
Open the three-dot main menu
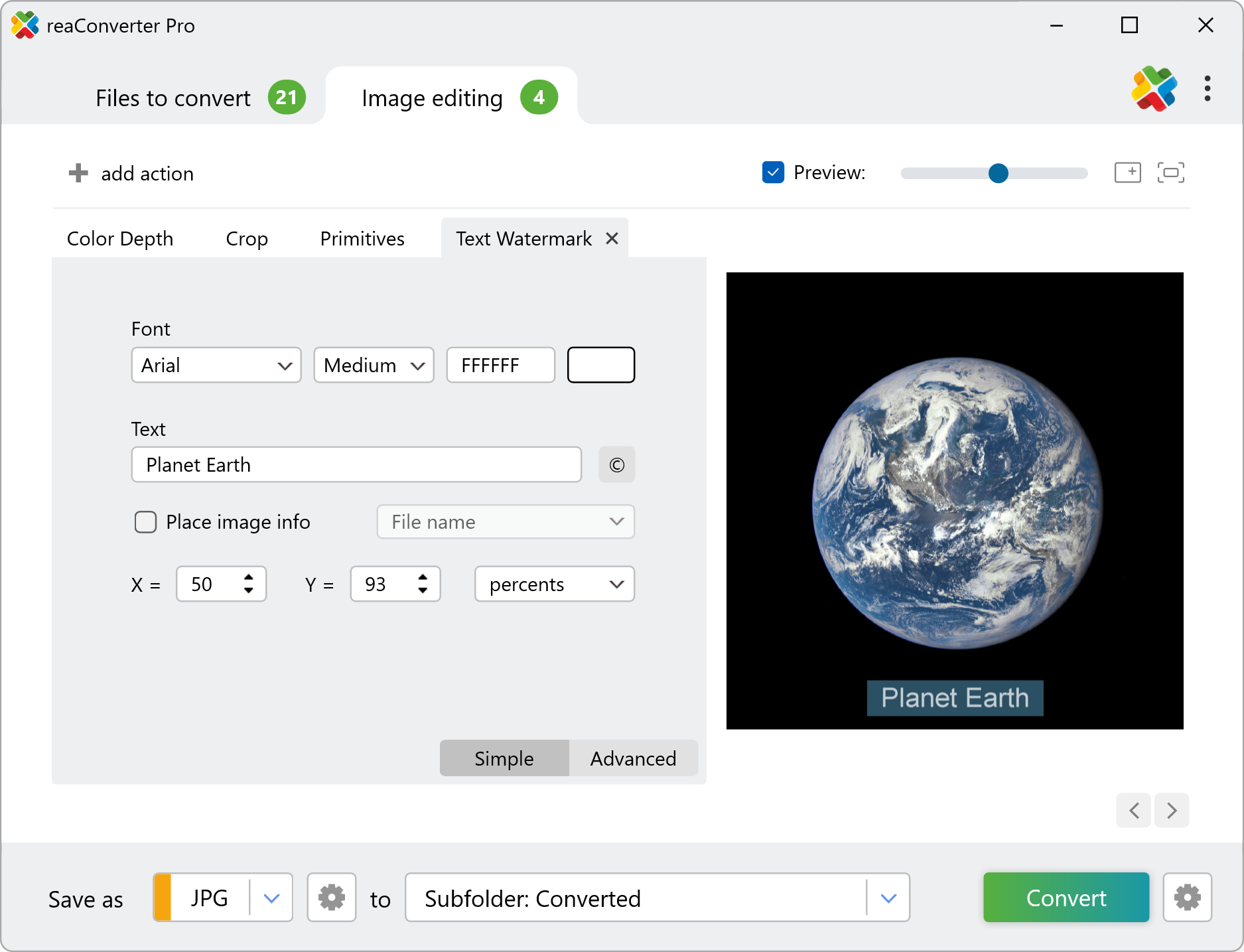point(1207,89)
